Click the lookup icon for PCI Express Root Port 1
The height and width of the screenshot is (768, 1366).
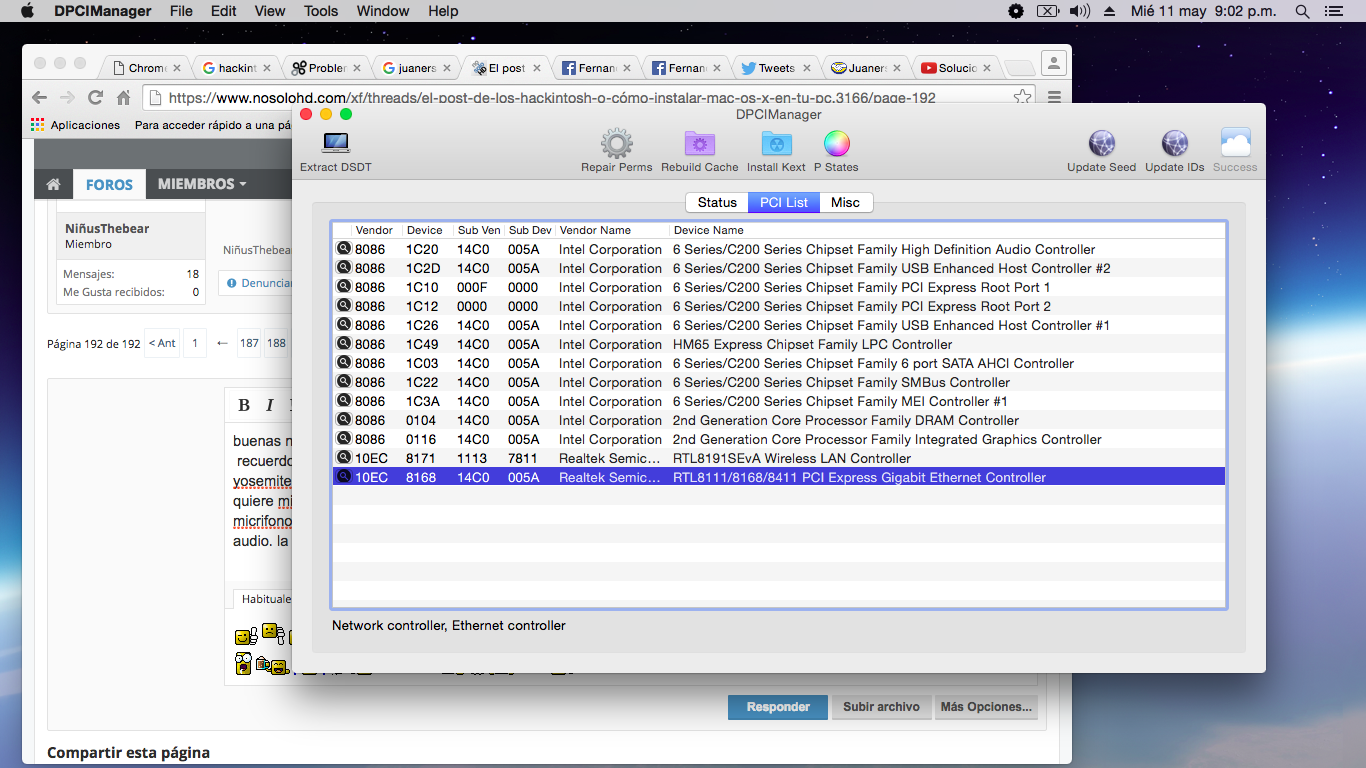coord(344,287)
